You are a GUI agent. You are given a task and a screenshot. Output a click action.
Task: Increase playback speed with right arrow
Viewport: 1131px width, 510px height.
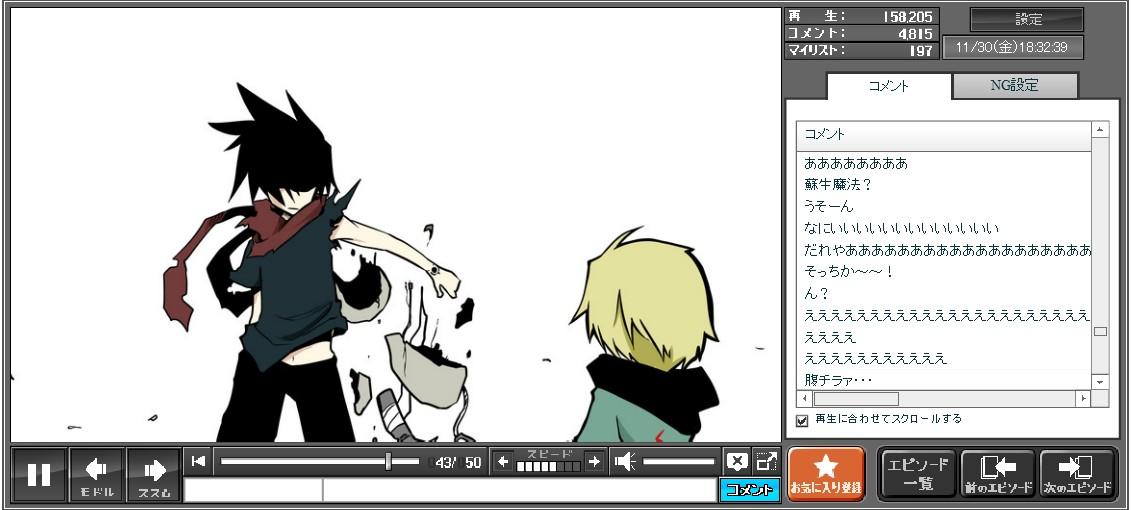(x=594, y=461)
